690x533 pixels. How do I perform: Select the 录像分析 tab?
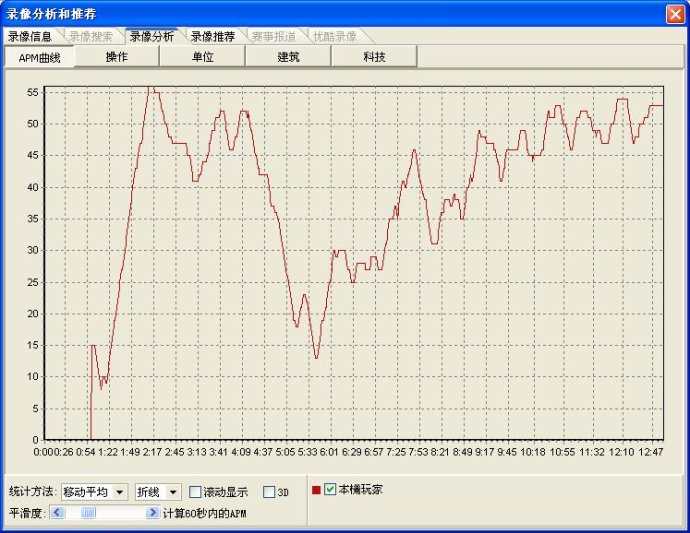click(x=152, y=36)
